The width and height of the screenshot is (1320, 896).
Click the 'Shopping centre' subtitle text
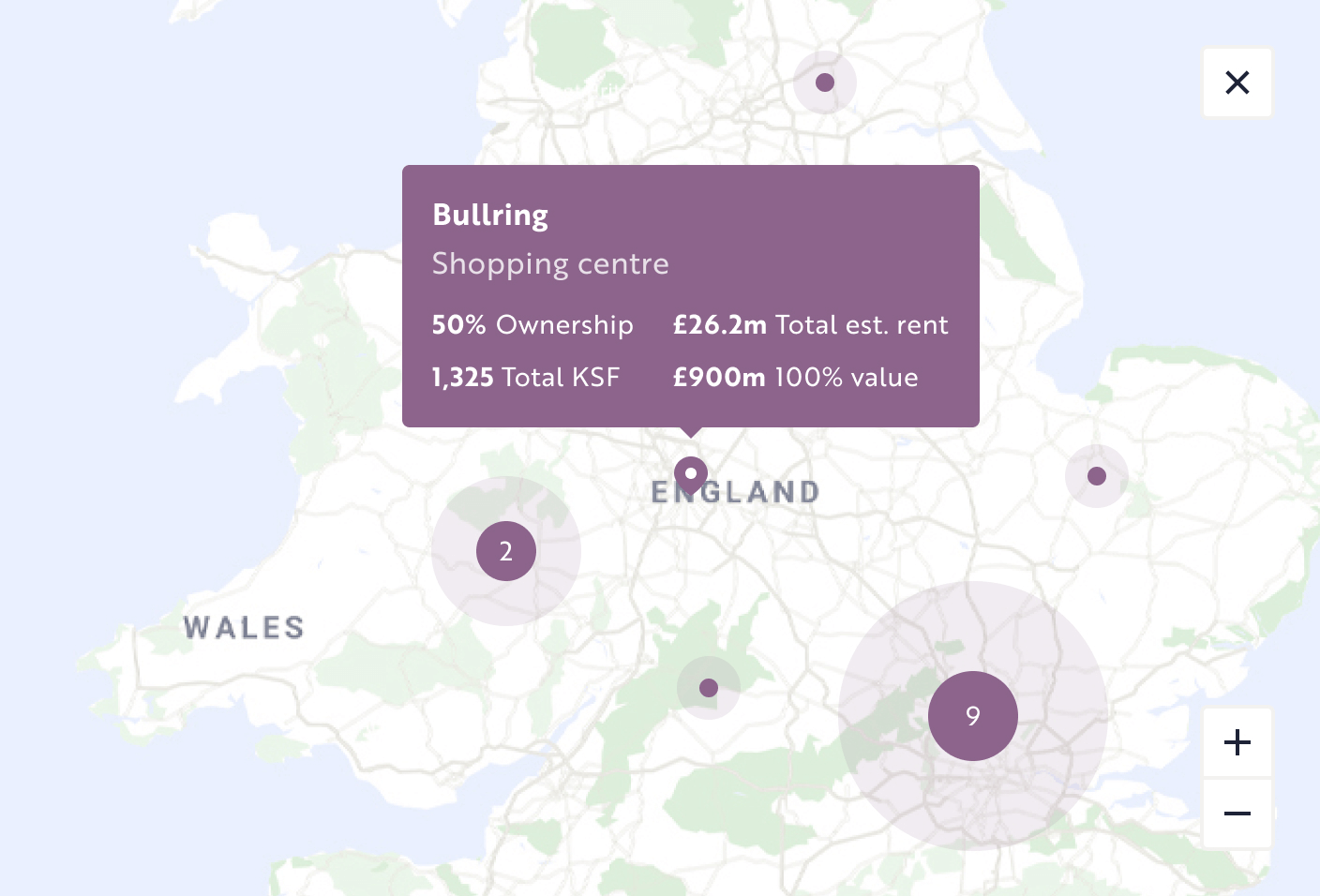pyautogui.click(x=550, y=263)
